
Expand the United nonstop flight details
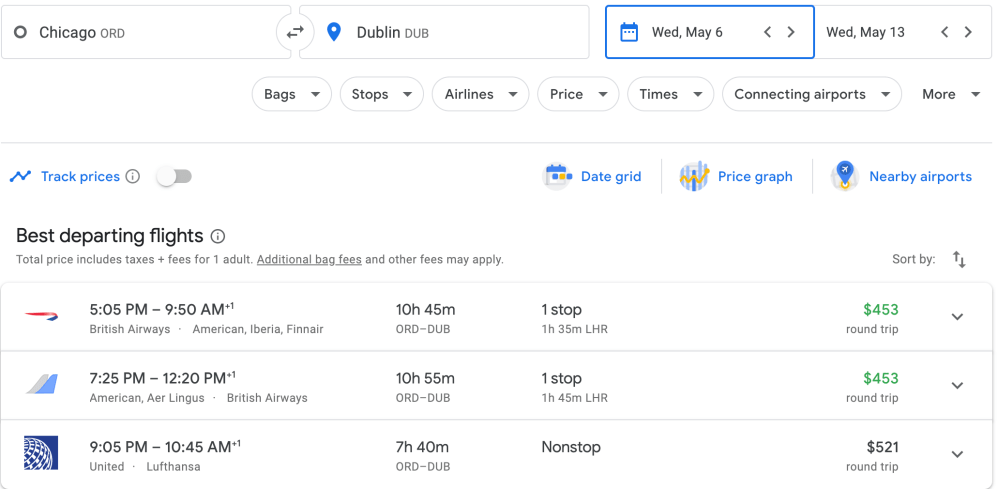pyautogui.click(x=957, y=454)
